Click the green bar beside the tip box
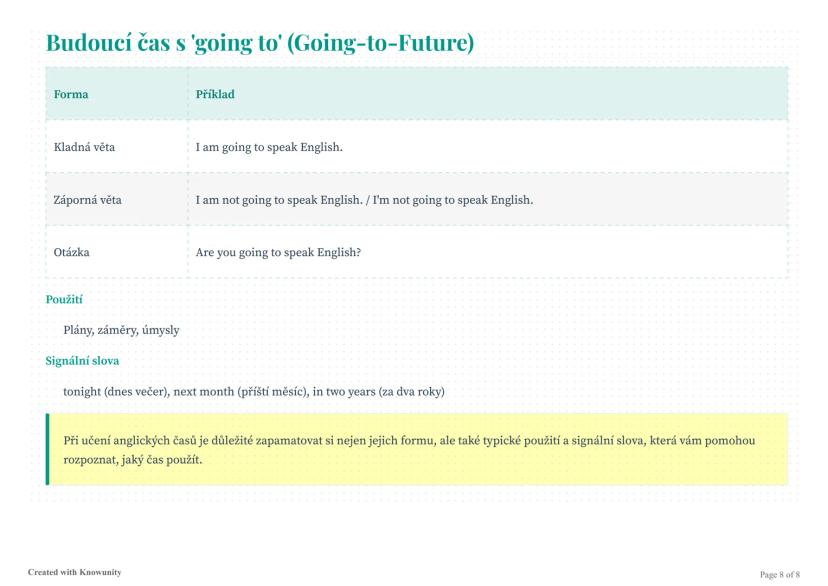 click(x=48, y=449)
